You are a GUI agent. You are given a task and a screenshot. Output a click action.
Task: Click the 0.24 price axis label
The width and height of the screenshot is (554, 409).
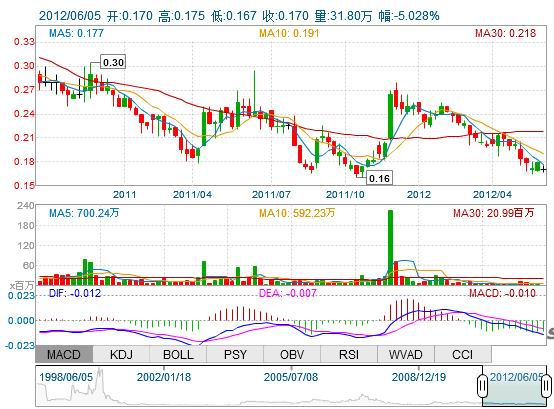(24, 114)
